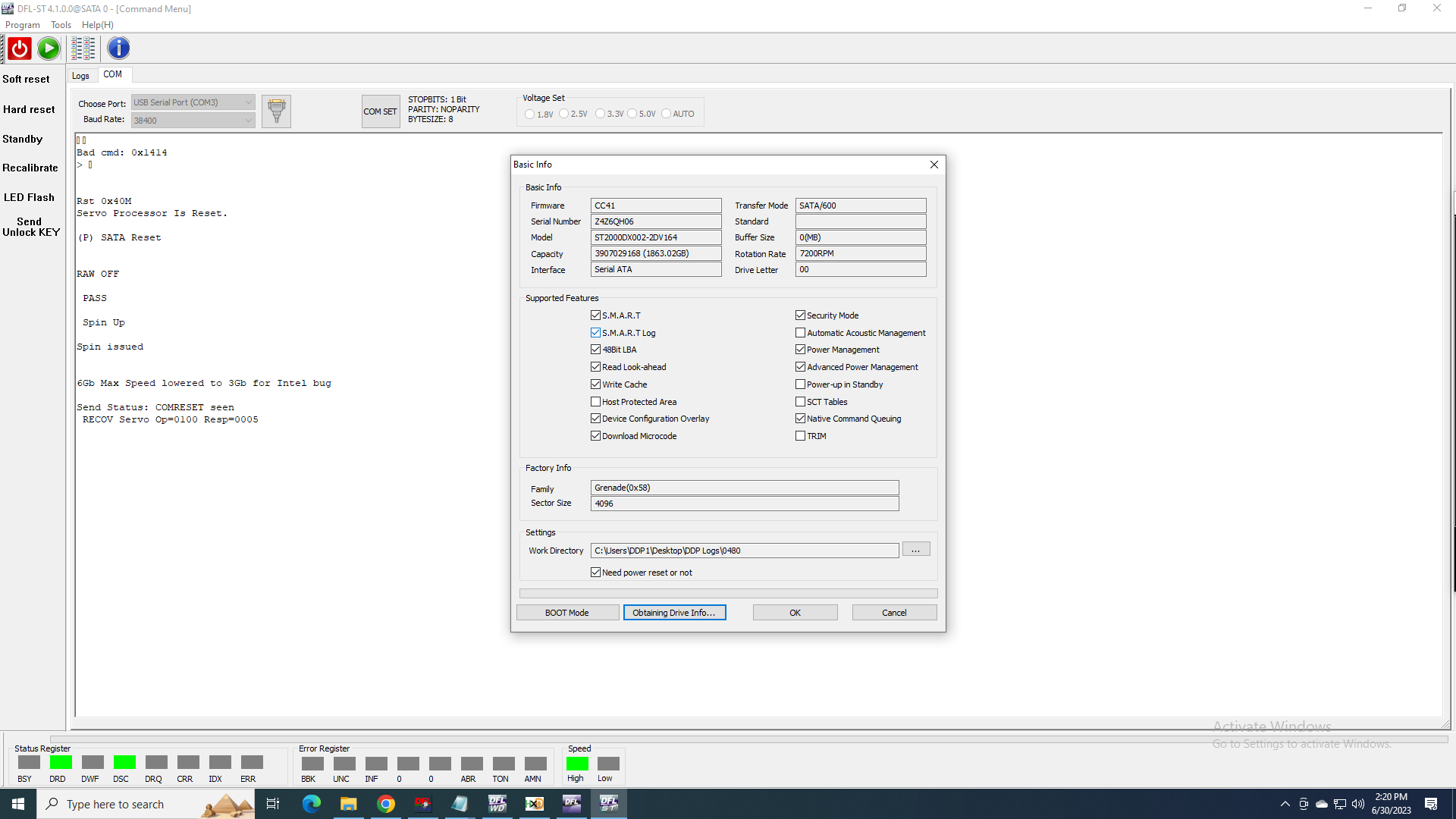Click the green play toolbar icon
Viewport: 1456px width, 819px height.
(x=49, y=49)
